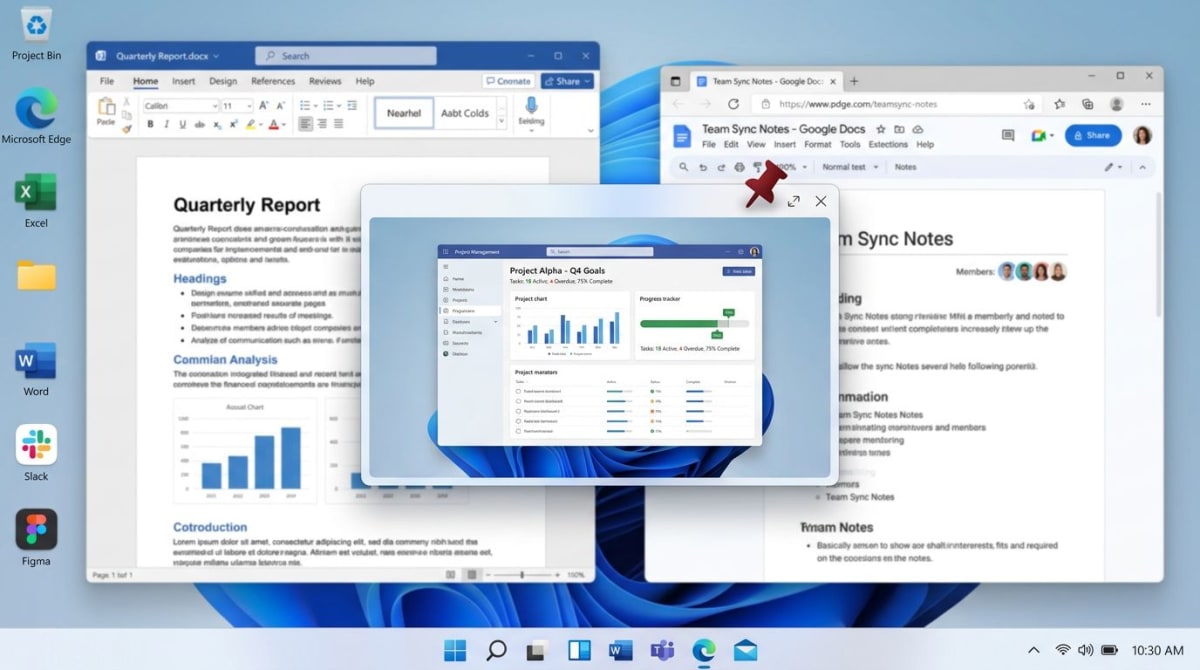
Task: Apply Italic formatting in Word
Action: 166,124
